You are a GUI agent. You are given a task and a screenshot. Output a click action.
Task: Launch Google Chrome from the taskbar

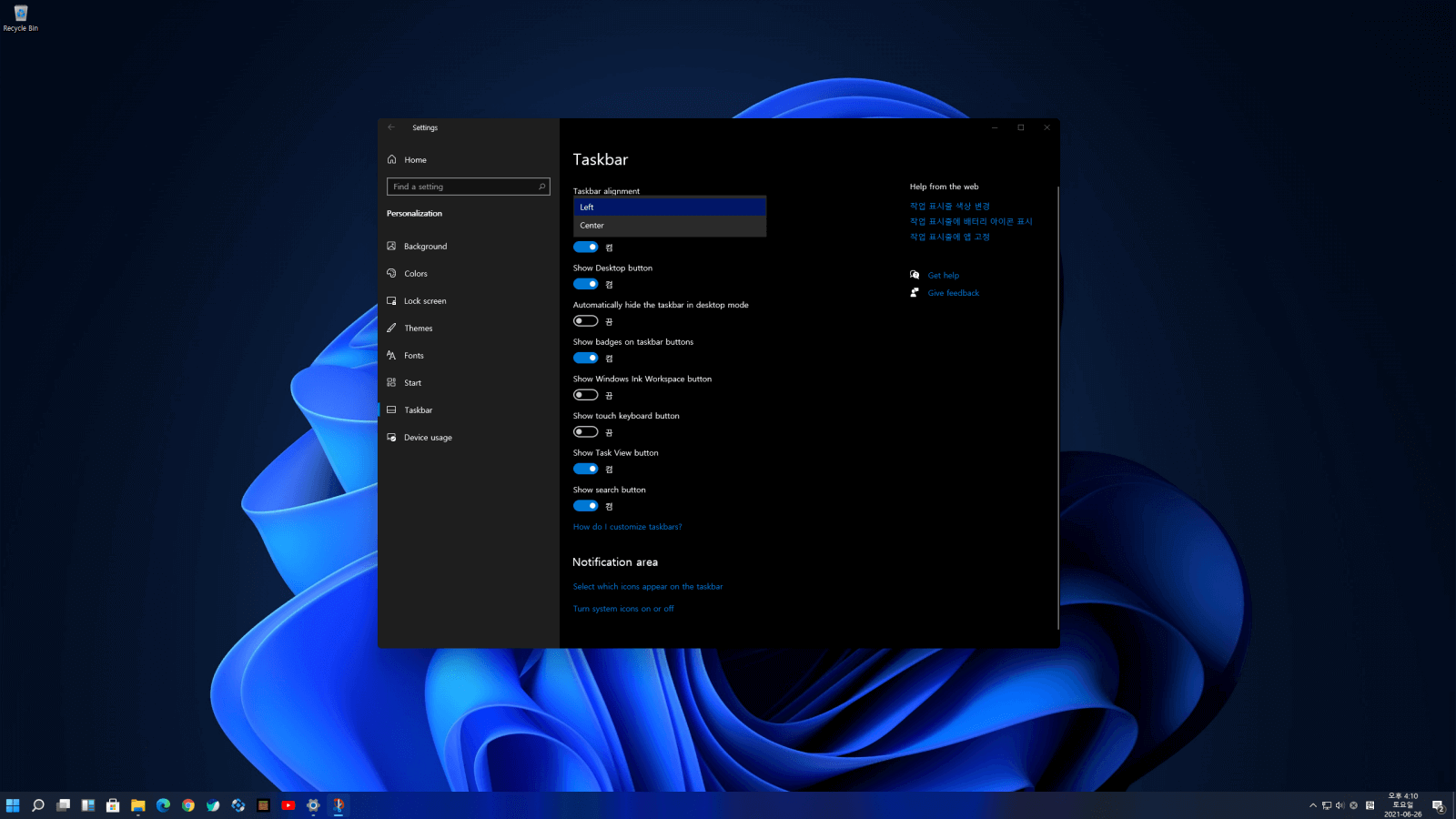188,805
